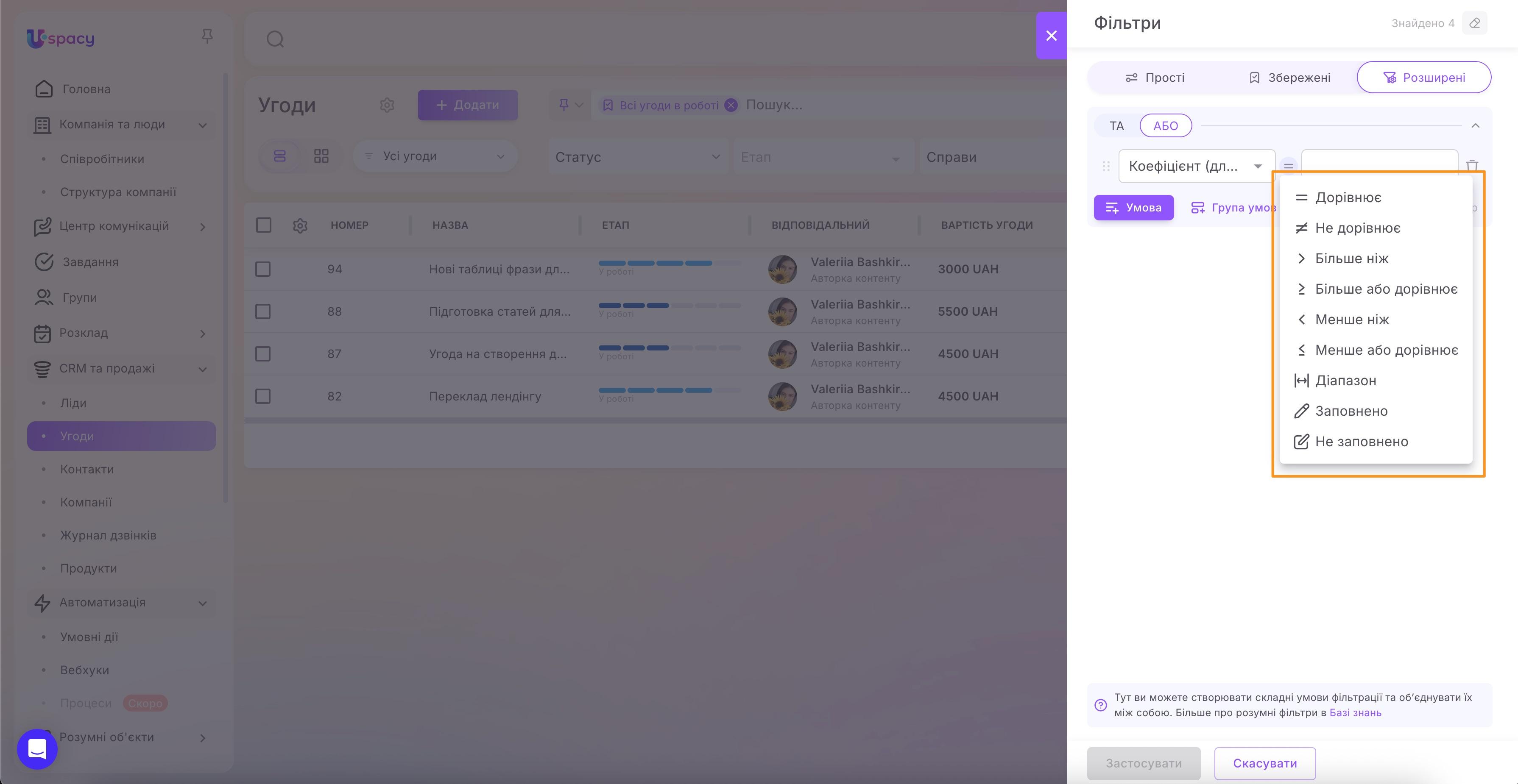Clear all filters with the eraser icon

click(1475, 23)
